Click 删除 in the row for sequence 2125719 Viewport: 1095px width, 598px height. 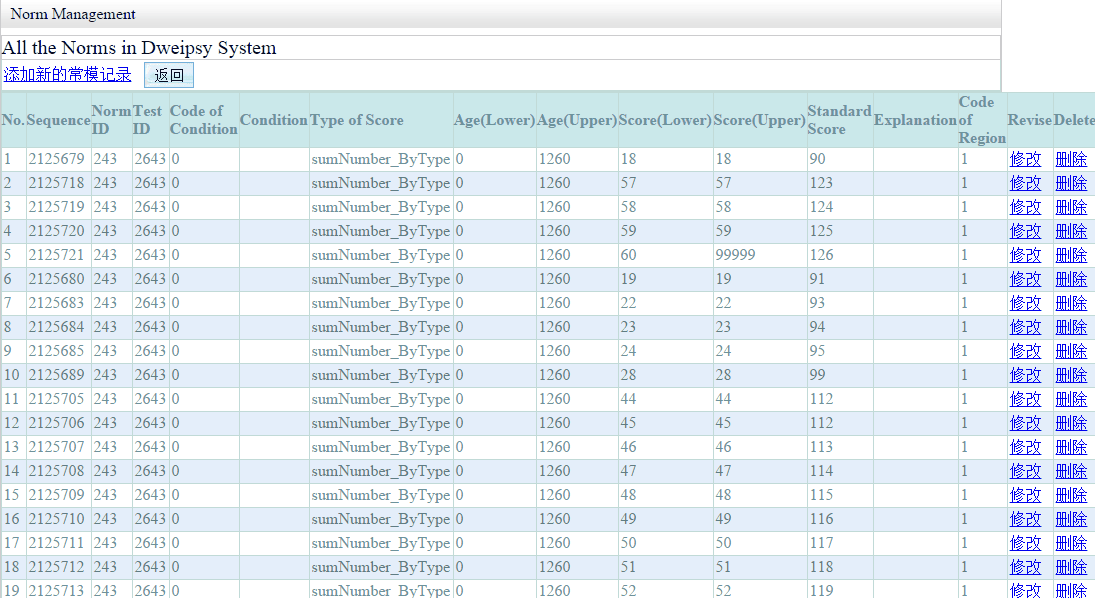click(1071, 207)
